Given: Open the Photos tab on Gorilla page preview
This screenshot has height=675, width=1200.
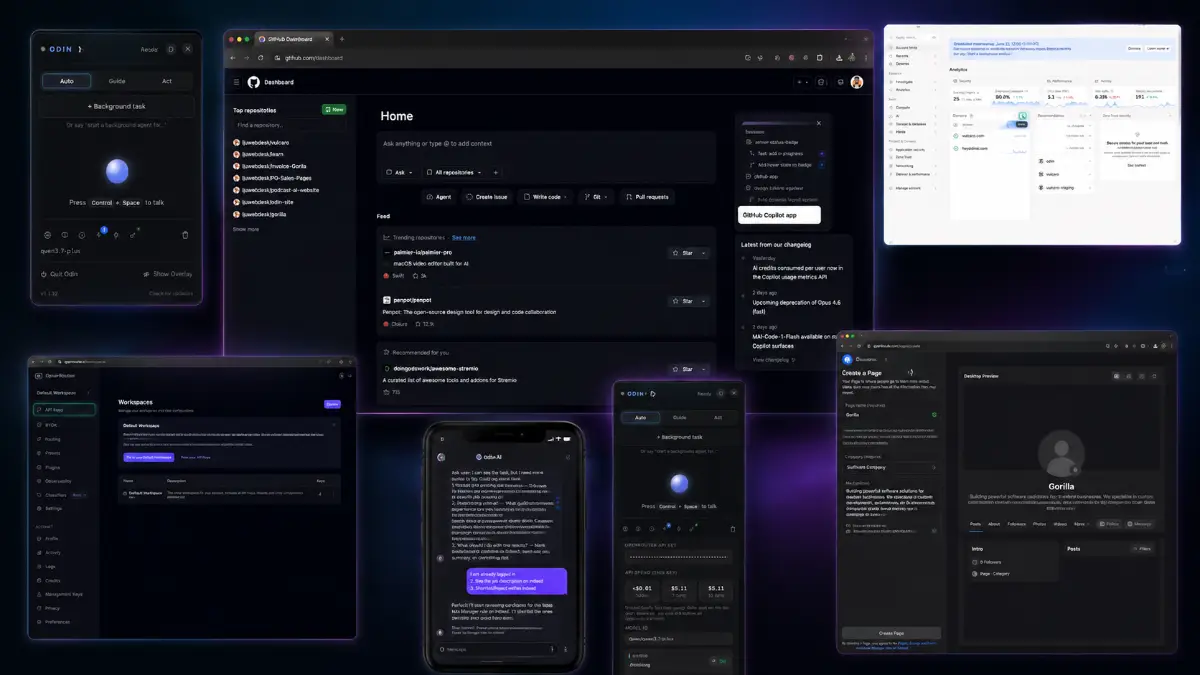Looking at the screenshot, I should coord(1039,523).
